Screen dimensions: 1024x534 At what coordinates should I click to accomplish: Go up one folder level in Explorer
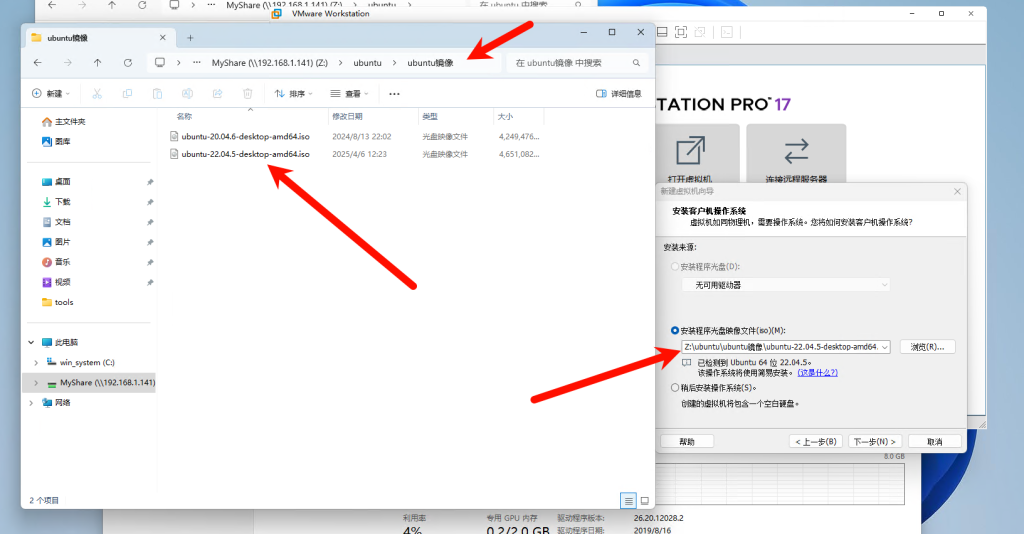point(97,63)
